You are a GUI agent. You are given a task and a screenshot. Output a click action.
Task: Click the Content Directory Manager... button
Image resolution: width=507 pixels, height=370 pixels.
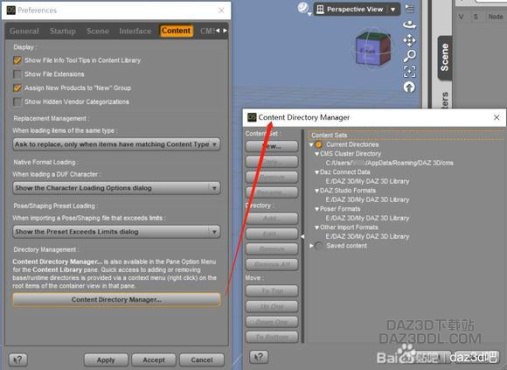[116, 300]
